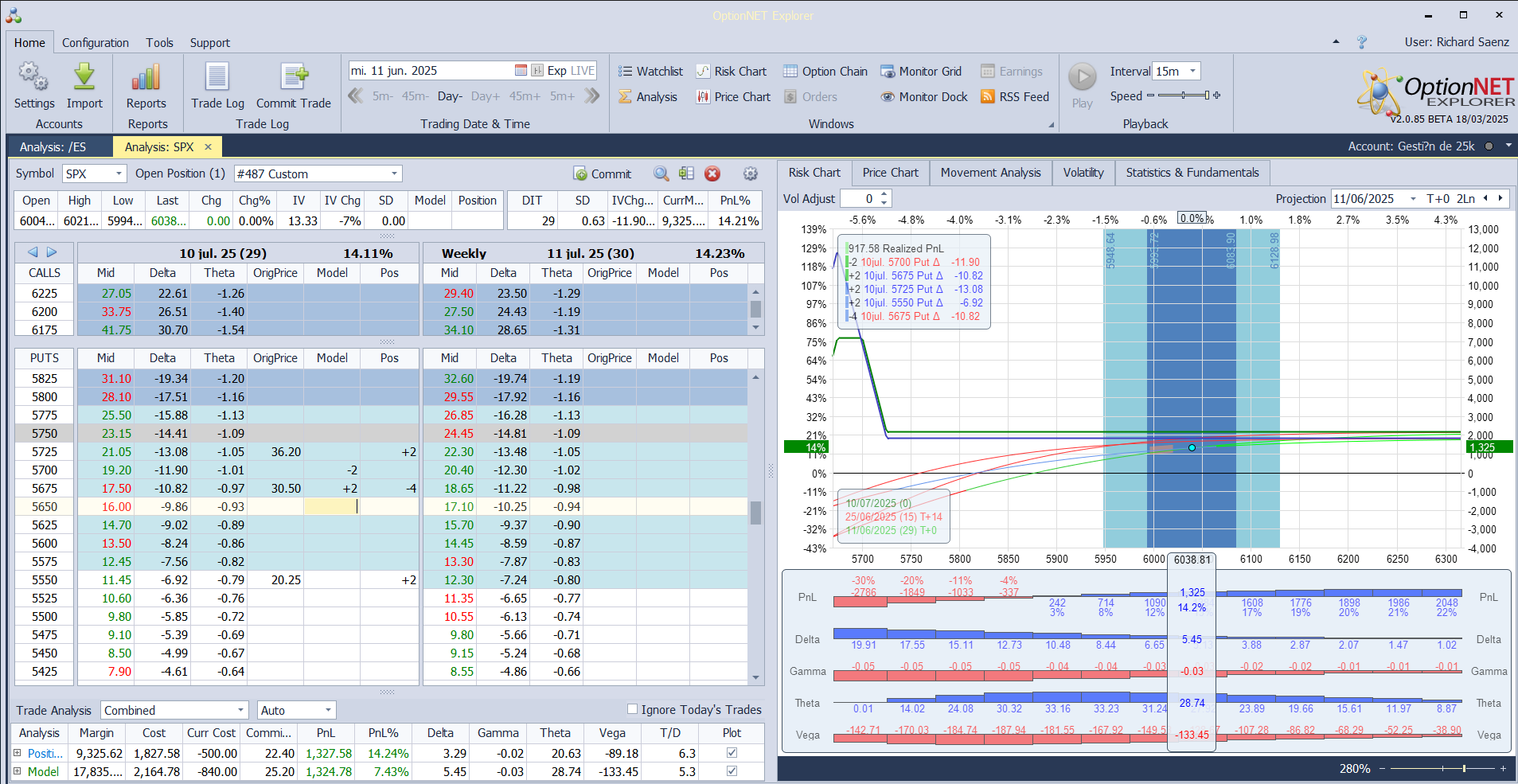This screenshot has height=784, width=1518.
Task: Expand Windows group launcher arrow
Action: click(1051, 125)
